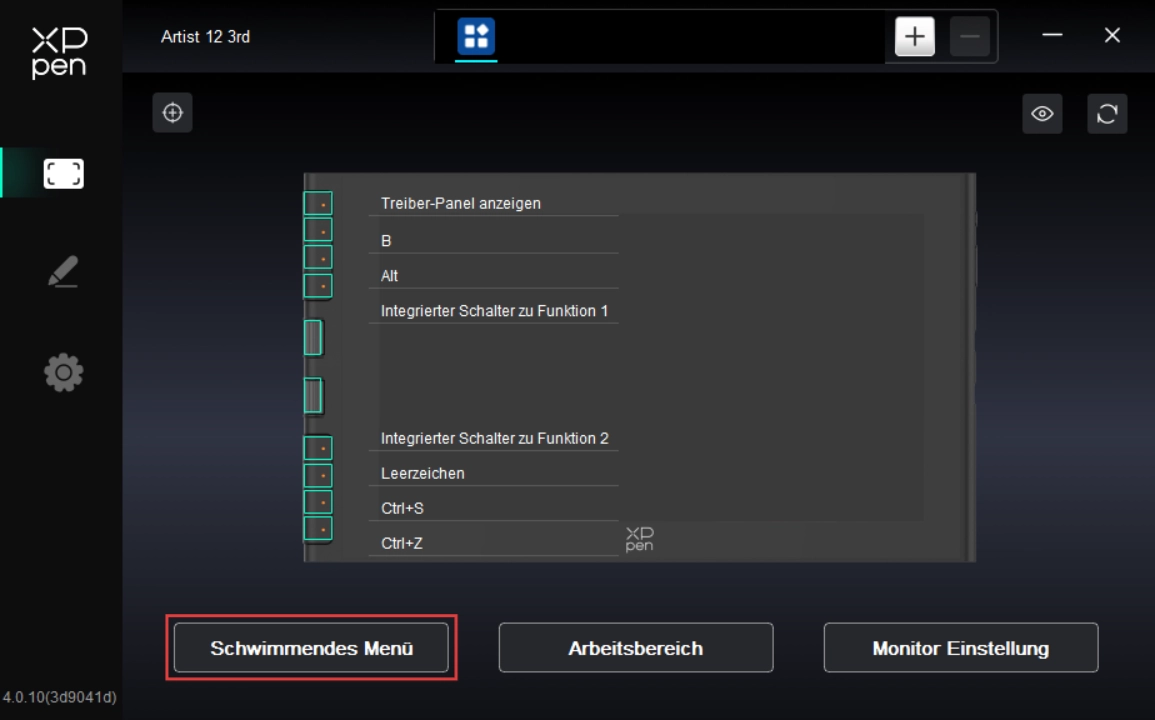Screen dimensions: 1155x720
Task: Click the XP-Pen logo
Action: click(60, 53)
